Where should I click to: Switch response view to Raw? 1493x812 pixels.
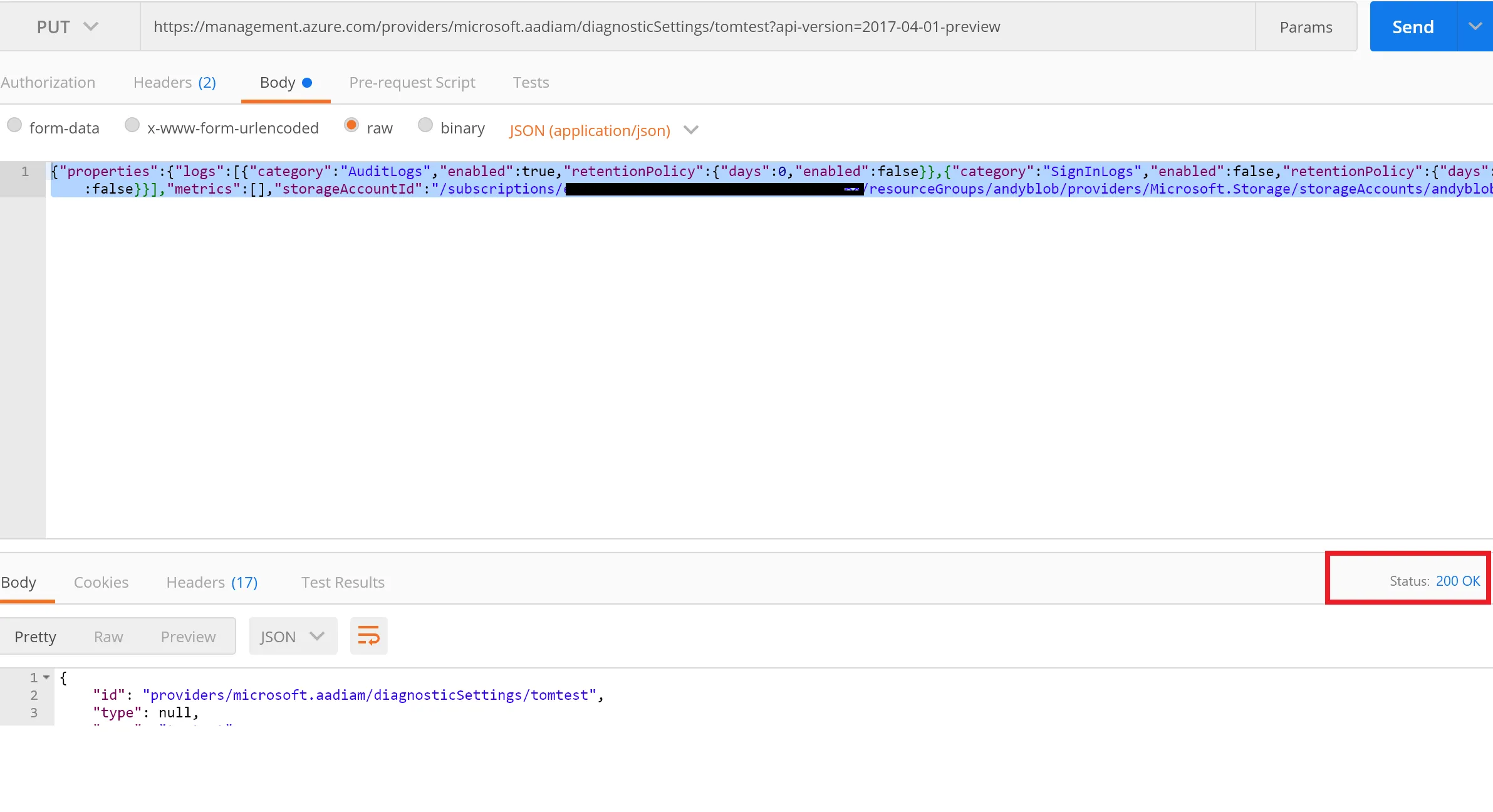pyautogui.click(x=108, y=637)
